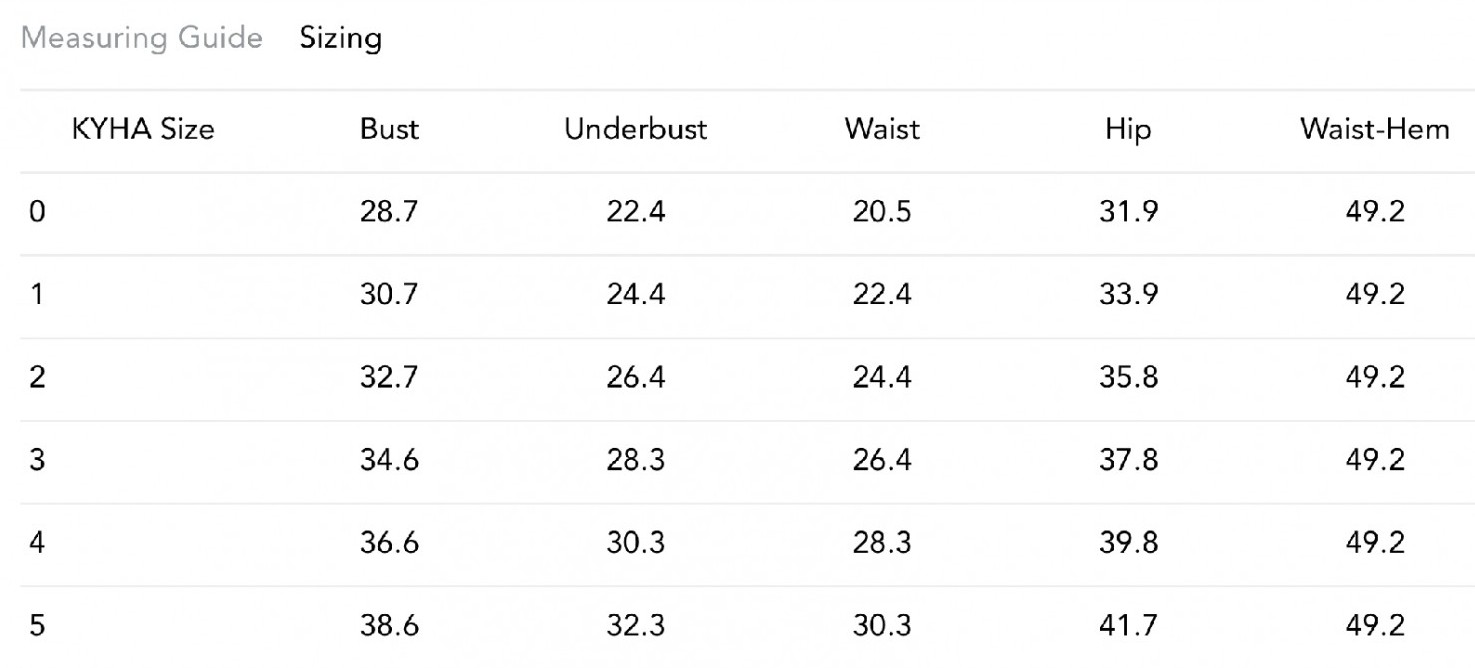Switch to the Measuring Guide tab

142,38
